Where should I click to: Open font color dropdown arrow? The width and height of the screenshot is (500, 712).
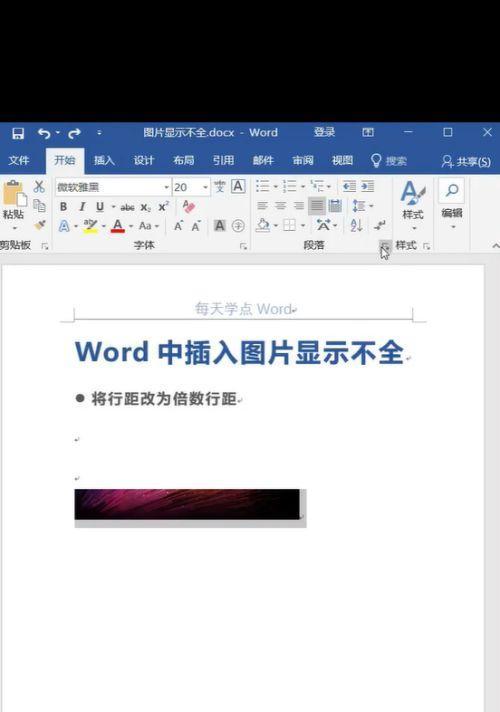(131, 226)
